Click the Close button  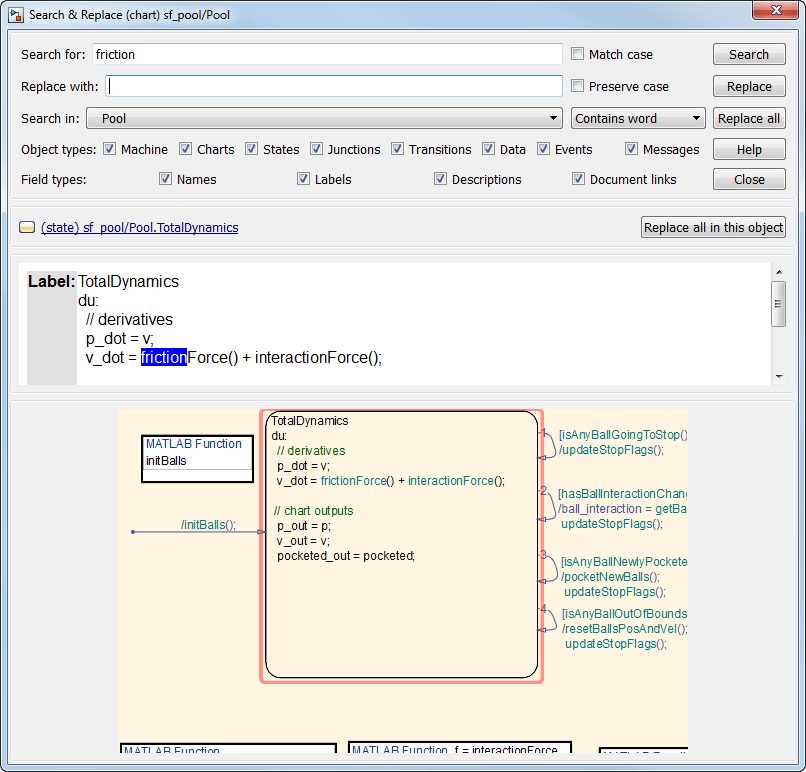pos(749,179)
